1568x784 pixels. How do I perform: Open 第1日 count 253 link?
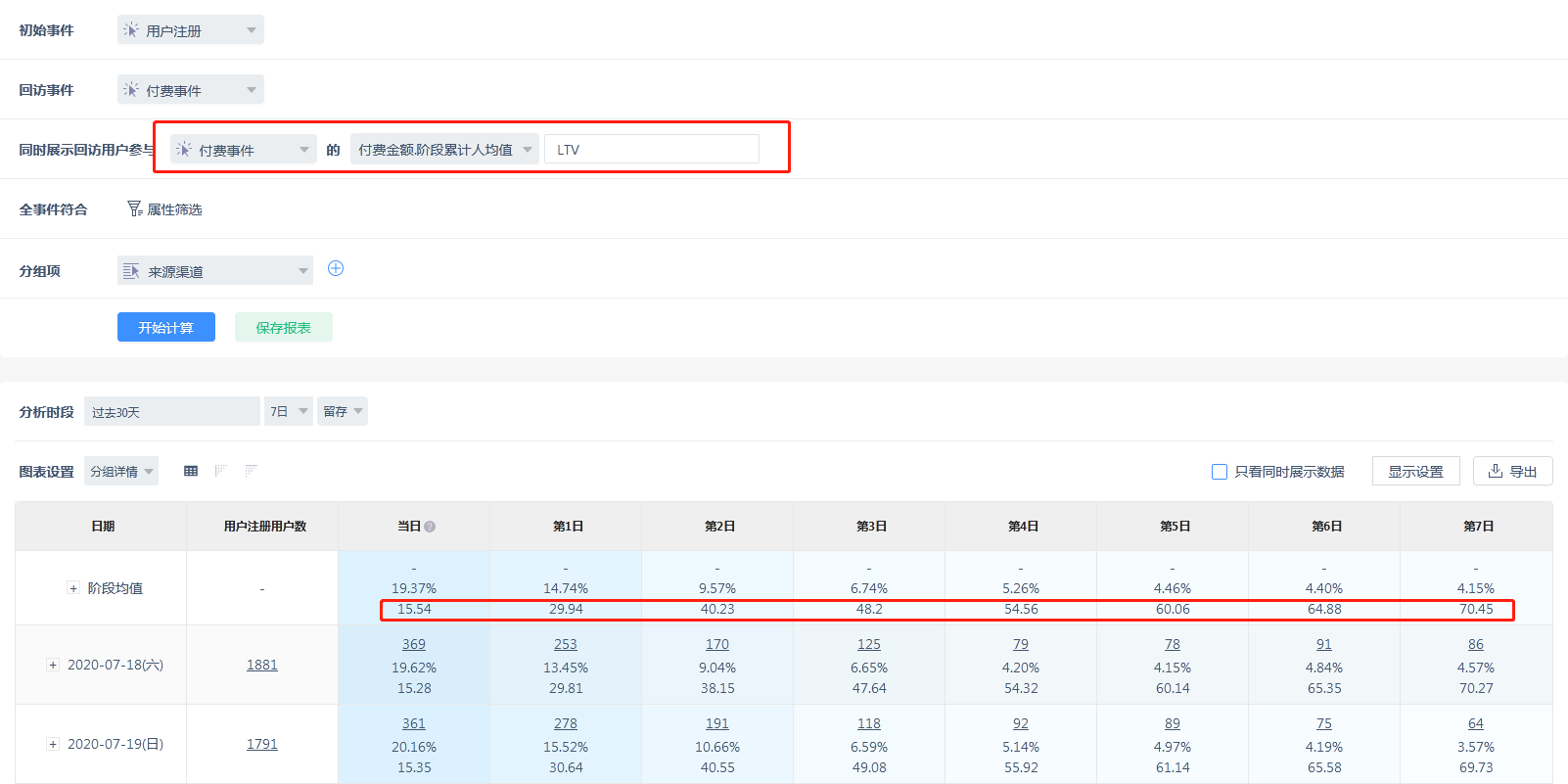[566, 644]
